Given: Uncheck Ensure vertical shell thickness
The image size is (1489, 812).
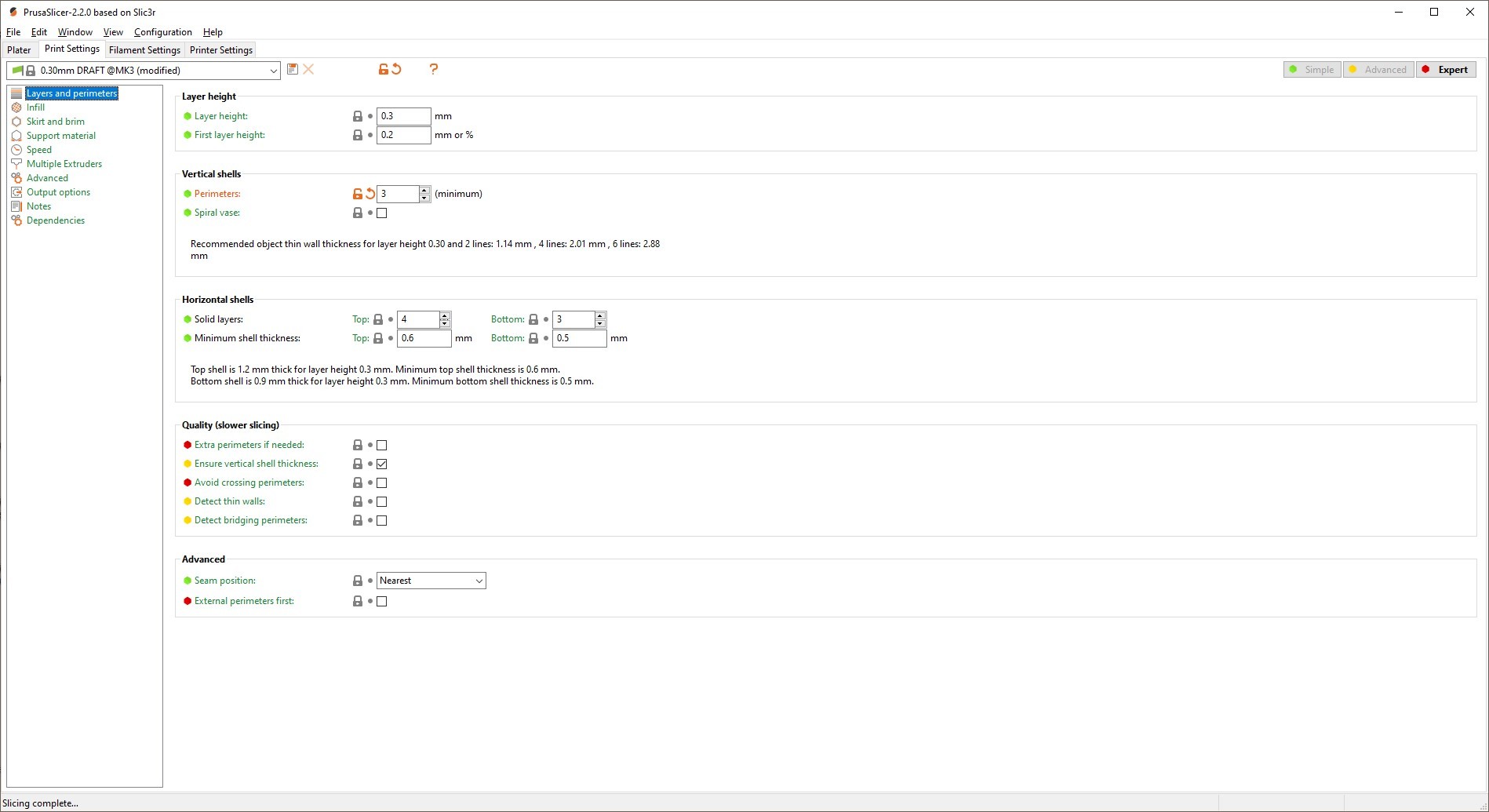Looking at the screenshot, I should tap(382, 464).
